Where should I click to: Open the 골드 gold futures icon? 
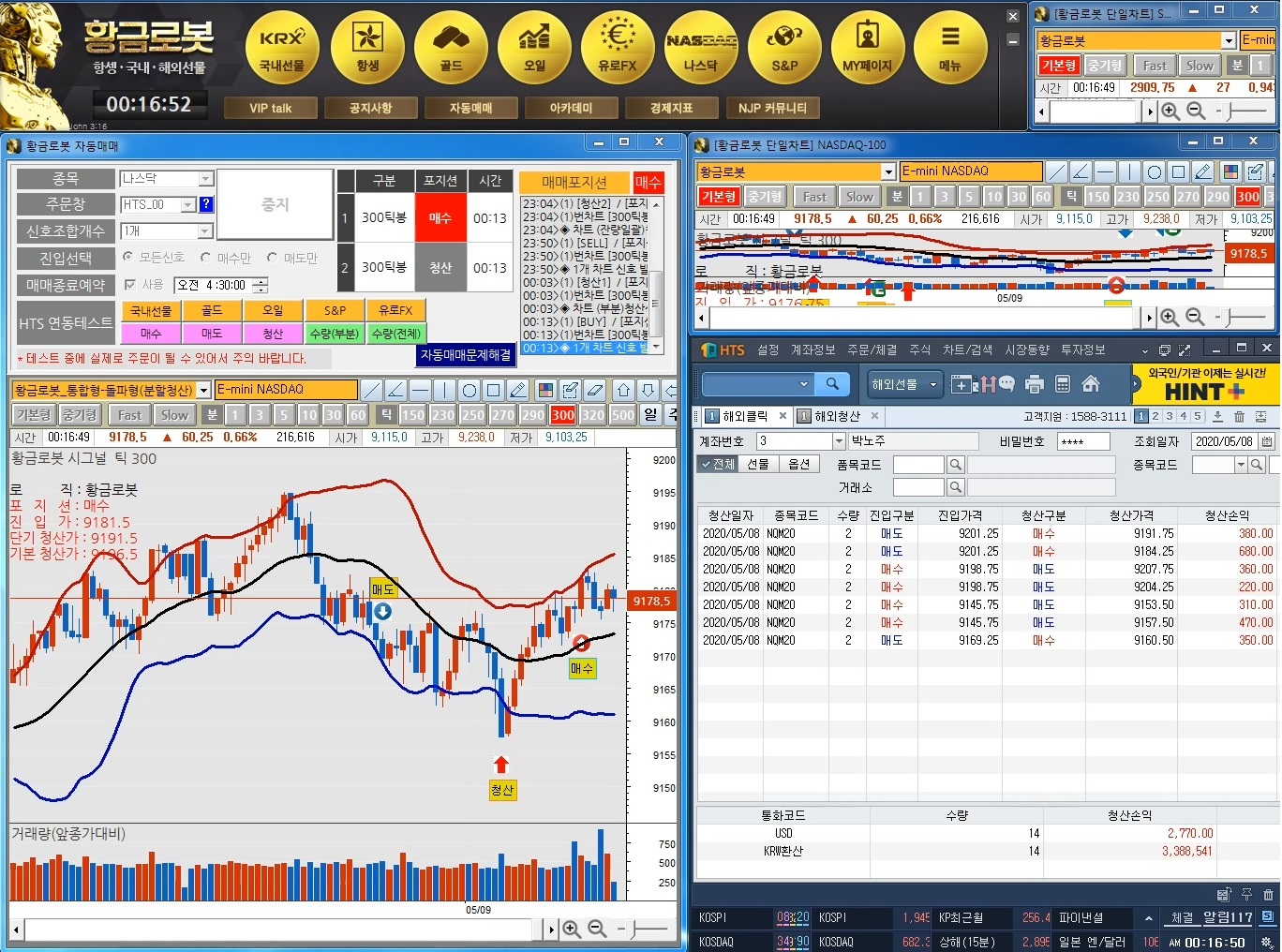451,49
